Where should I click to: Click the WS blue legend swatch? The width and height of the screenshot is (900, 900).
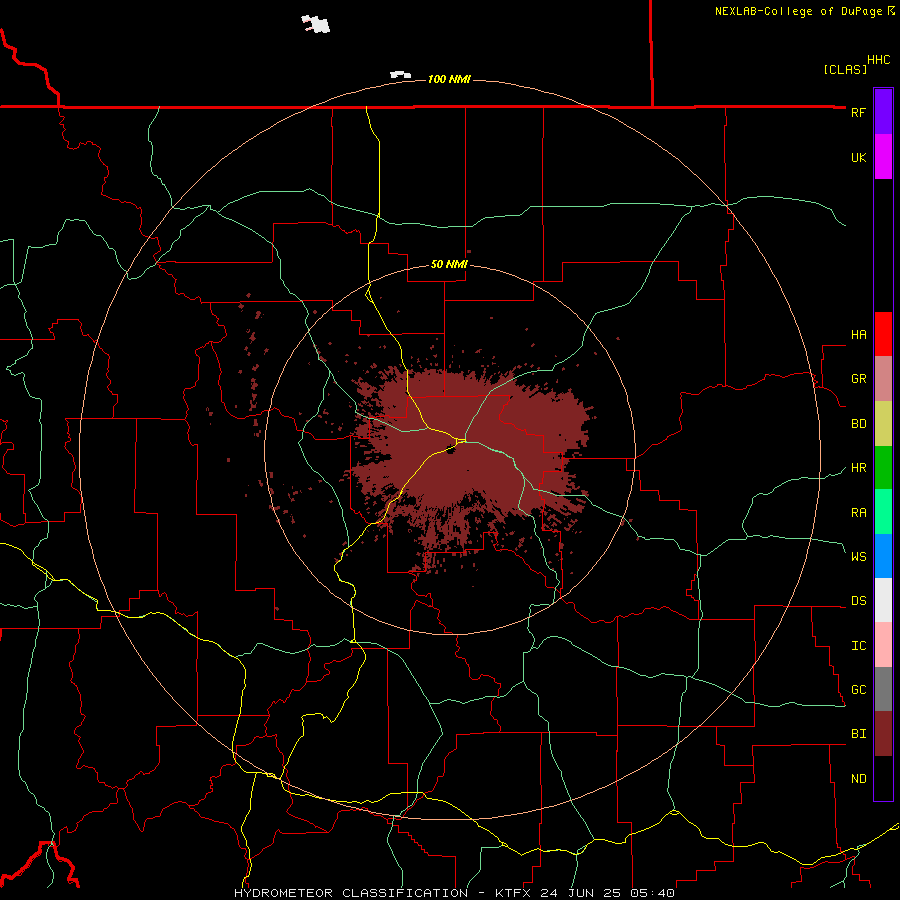coord(883,556)
